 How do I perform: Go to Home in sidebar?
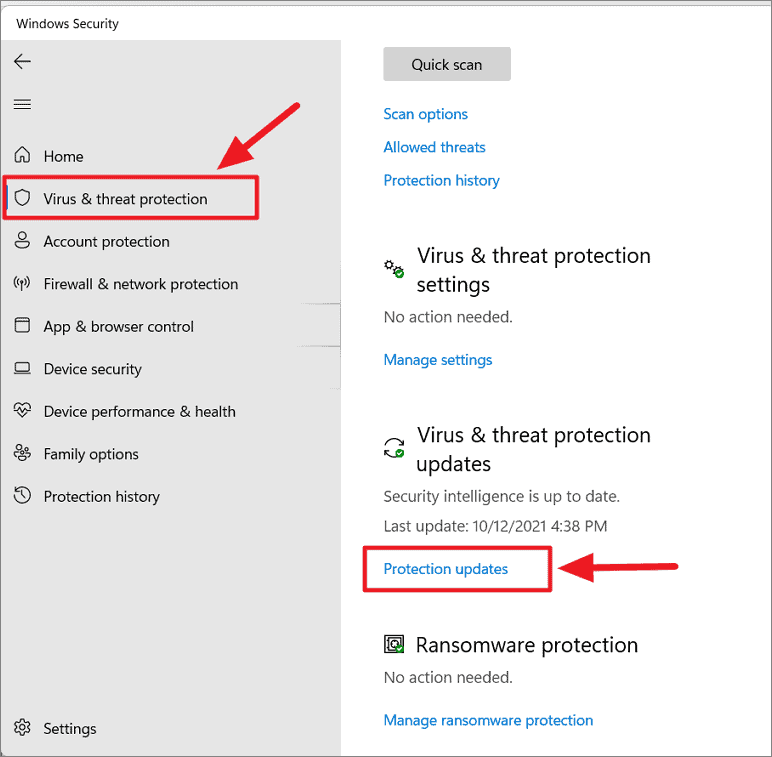64,157
